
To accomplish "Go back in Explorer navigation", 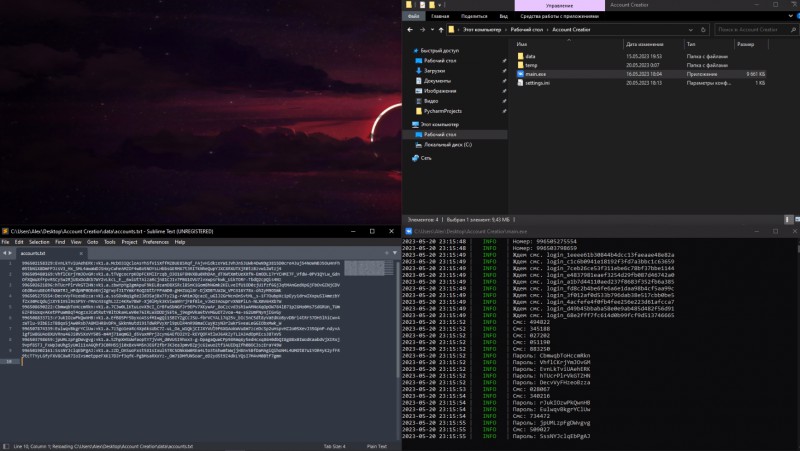I will (x=410, y=30).
